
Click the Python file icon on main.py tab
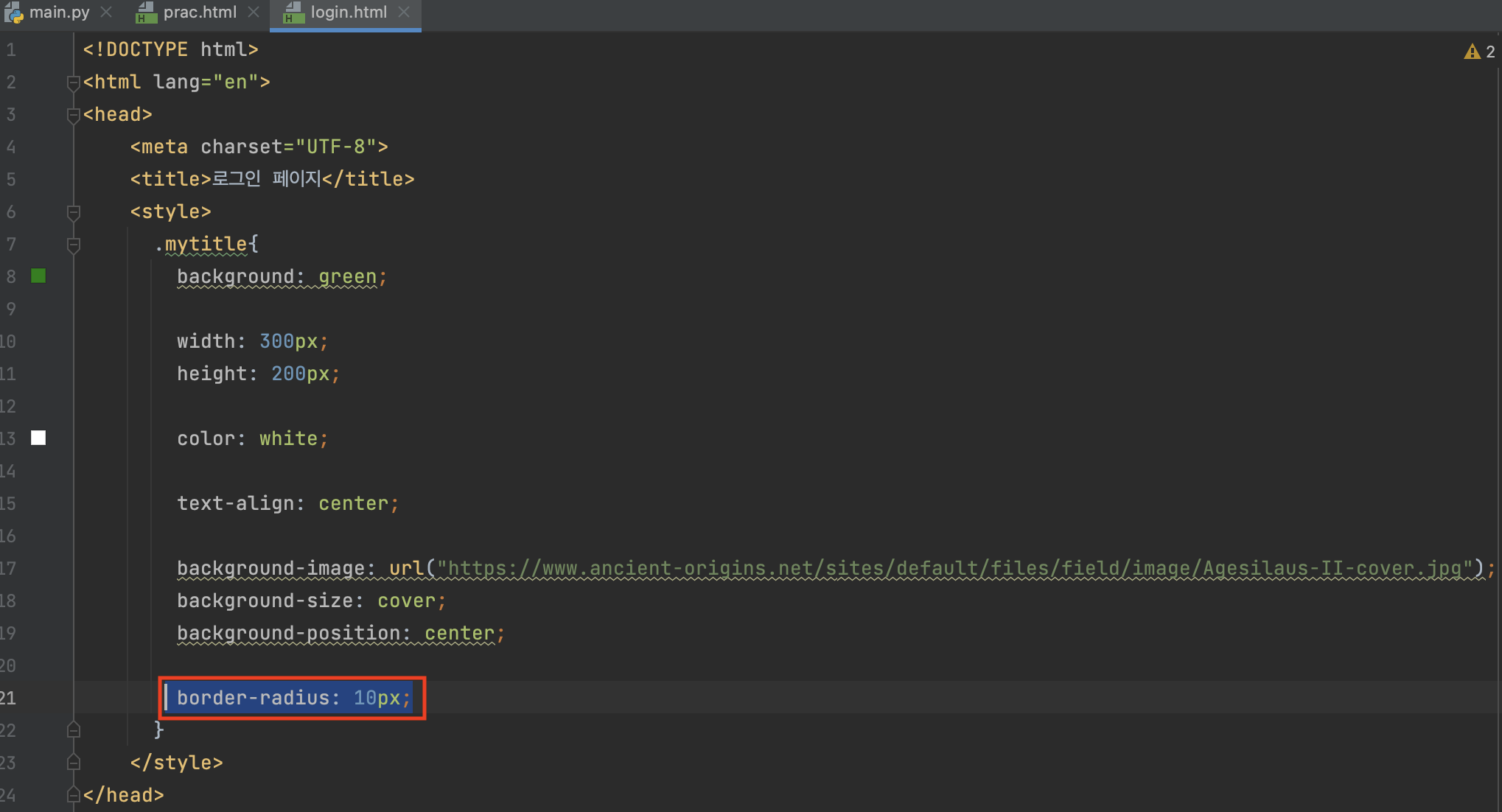click(13, 13)
